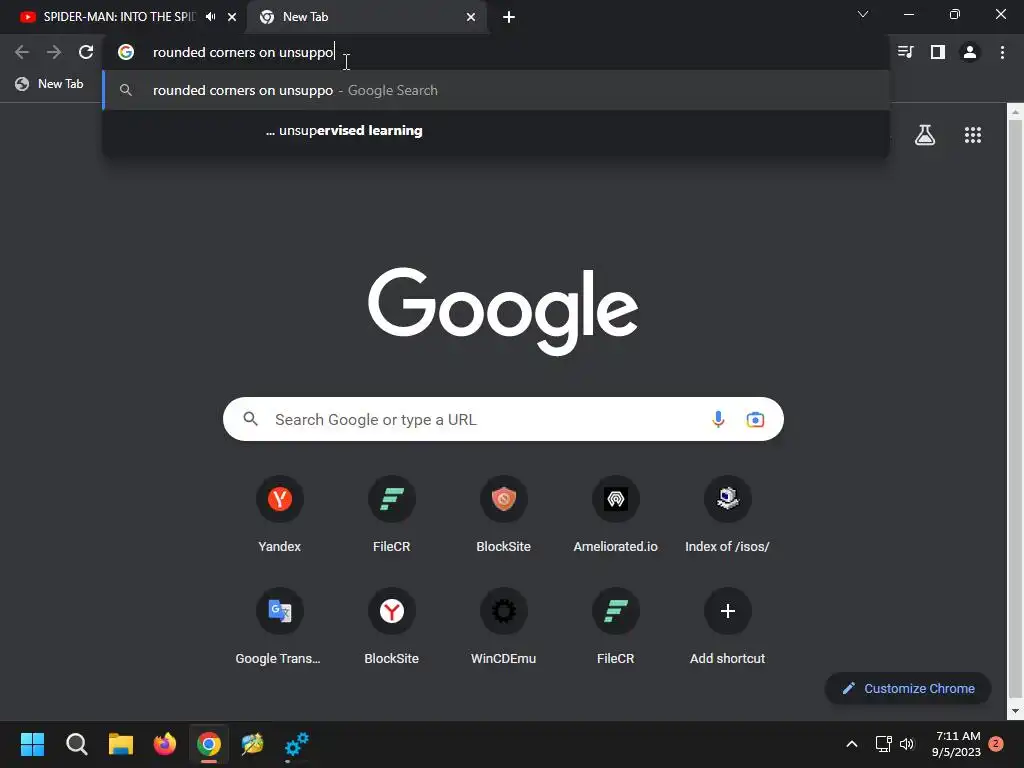Open the Search Labs flask icon
Viewport: 1024px width, 768px height.
[x=925, y=135]
